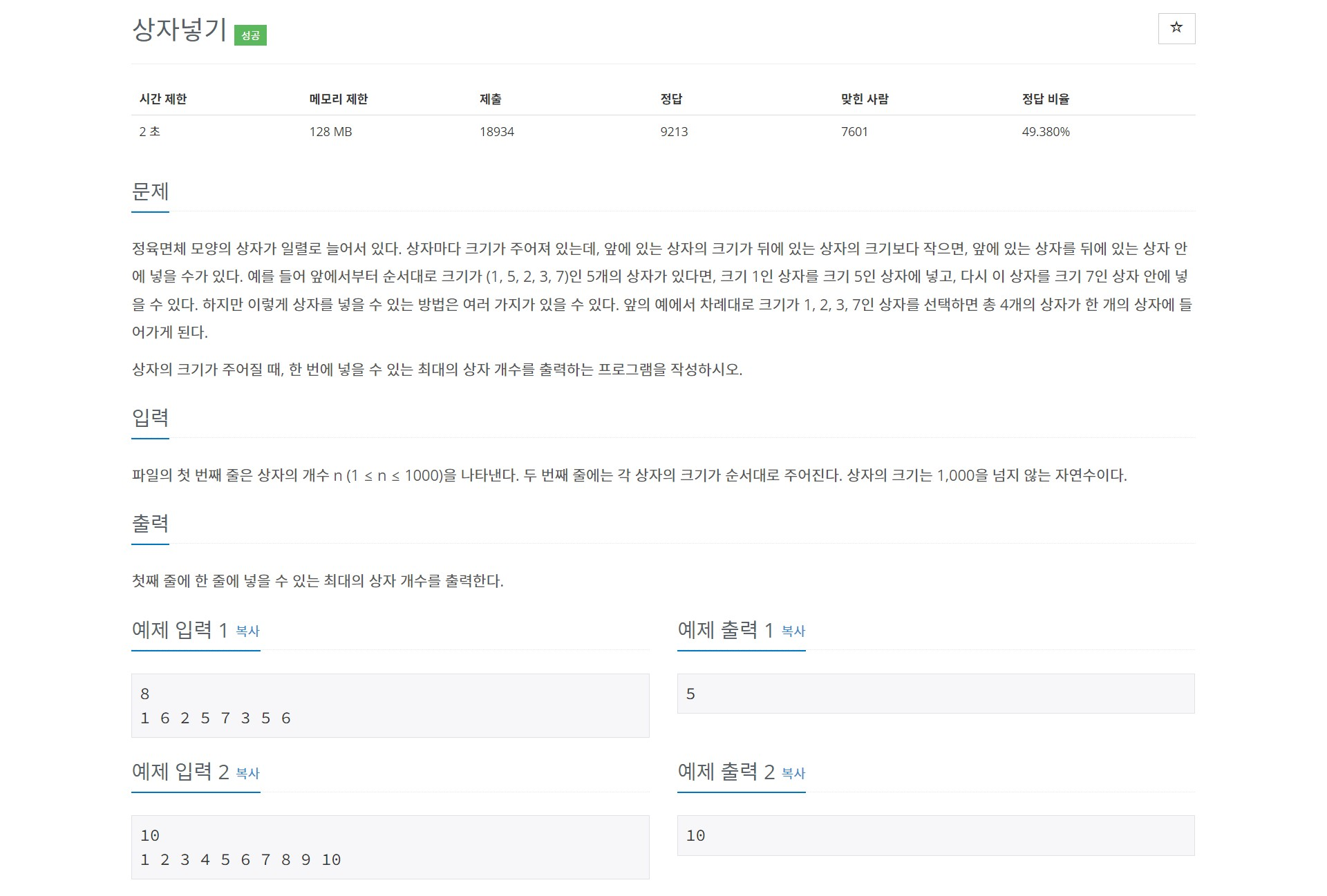Click the 정답 비율 value 49.380%

point(1046,132)
